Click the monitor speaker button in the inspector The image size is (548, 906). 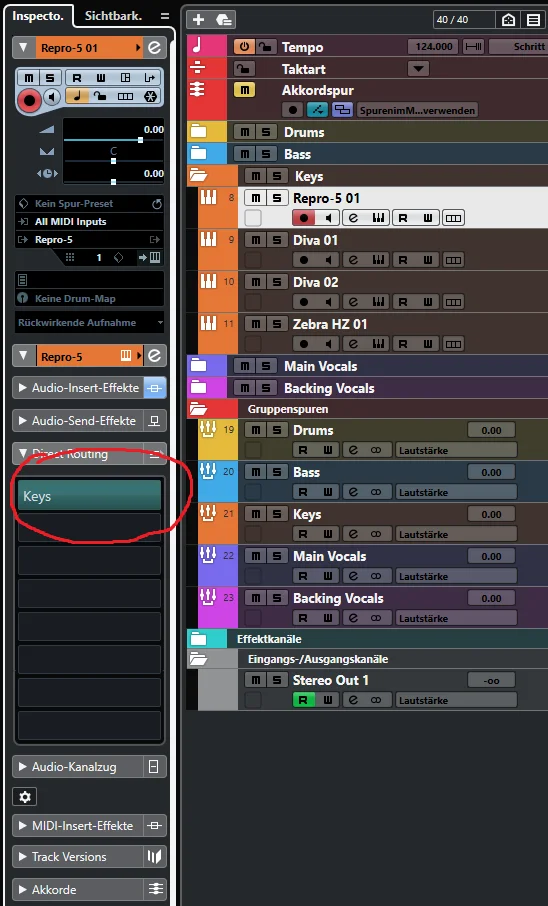[x=52, y=96]
